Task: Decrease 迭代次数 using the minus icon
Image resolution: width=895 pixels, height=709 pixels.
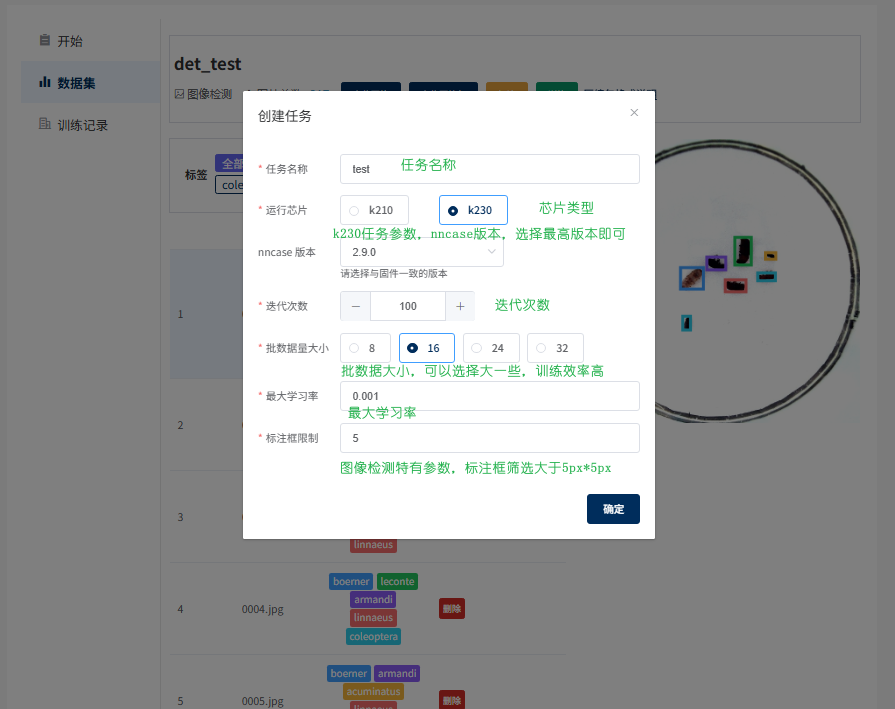Action: coord(356,306)
